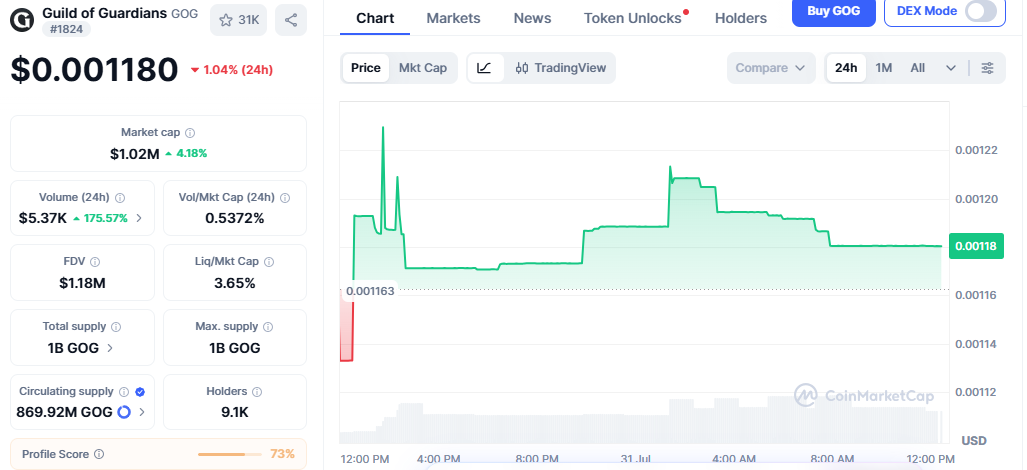Show info tooltip for Profile Score
This screenshot has width=1027, height=470.
pos(99,454)
